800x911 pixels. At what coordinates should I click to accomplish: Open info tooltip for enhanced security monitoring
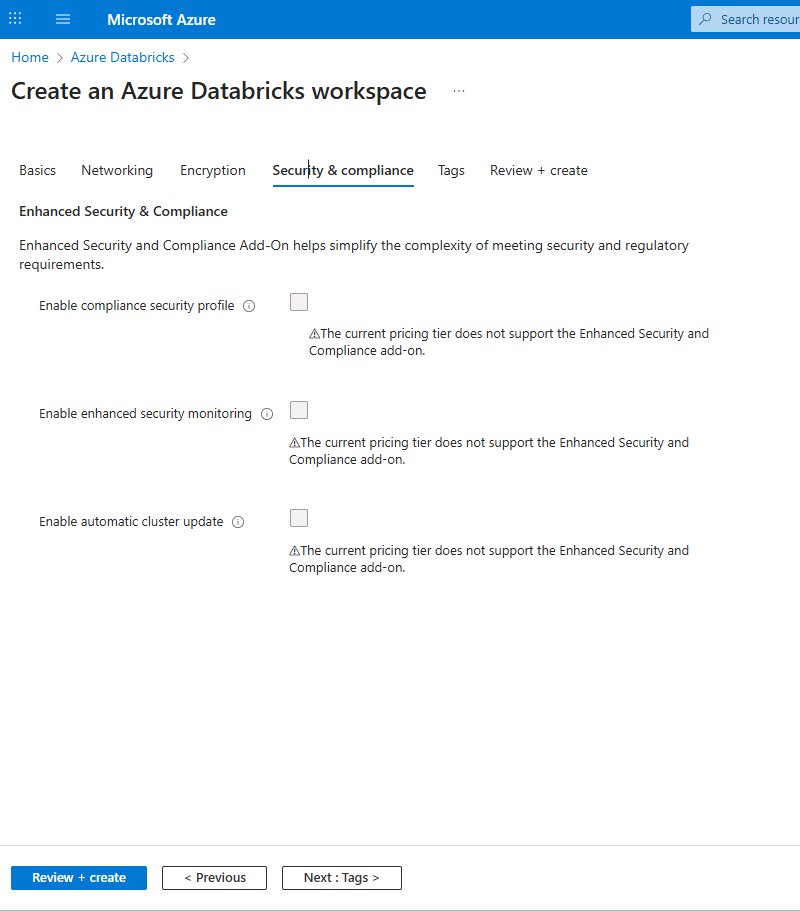click(267, 414)
